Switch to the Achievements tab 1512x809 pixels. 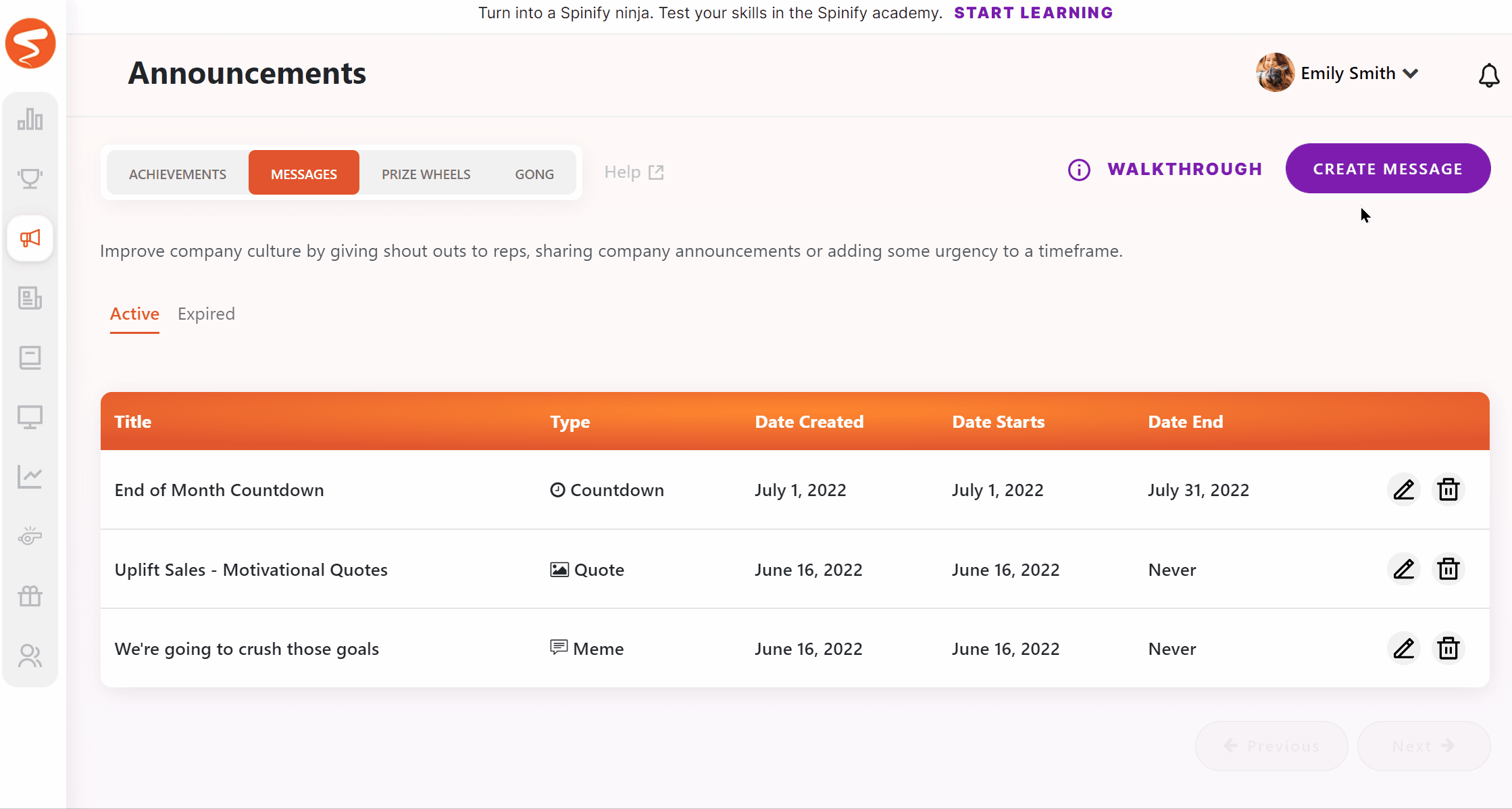point(178,174)
